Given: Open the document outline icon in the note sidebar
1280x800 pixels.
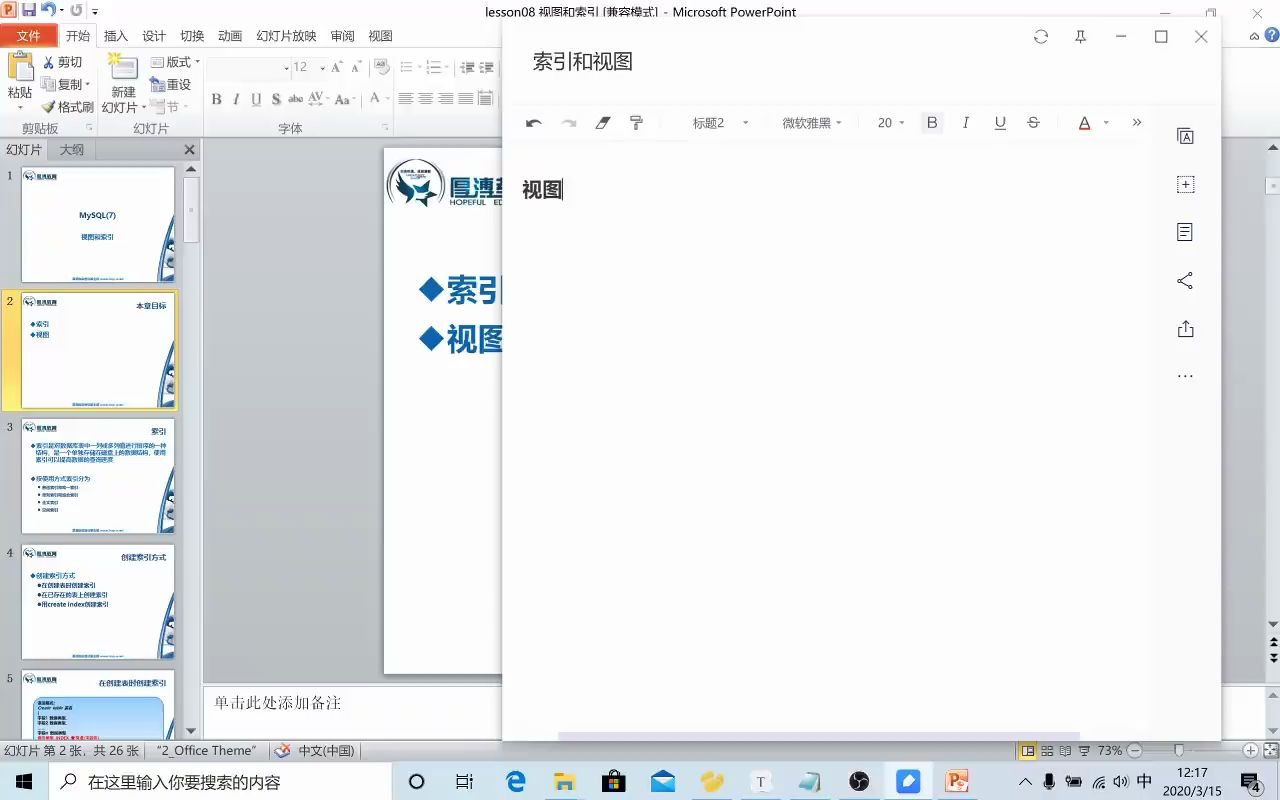Looking at the screenshot, I should pyautogui.click(x=1185, y=232).
